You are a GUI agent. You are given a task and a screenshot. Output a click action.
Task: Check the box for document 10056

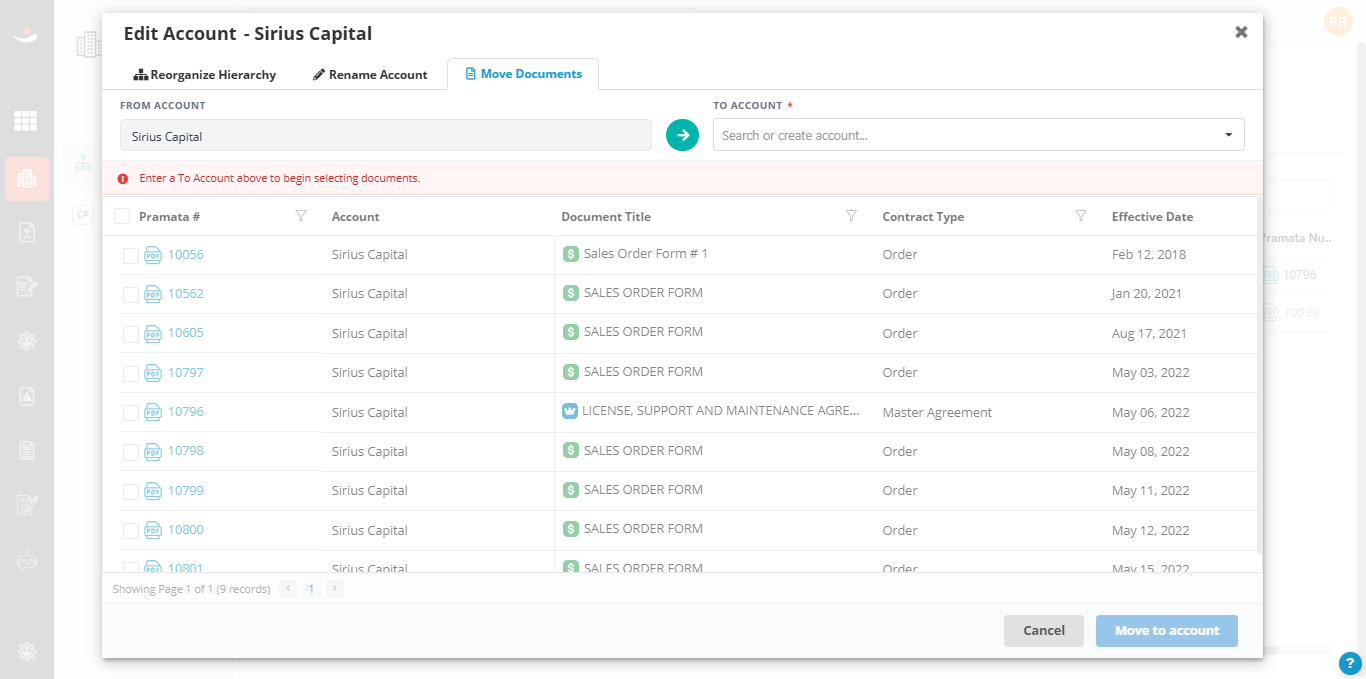(131, 256)
